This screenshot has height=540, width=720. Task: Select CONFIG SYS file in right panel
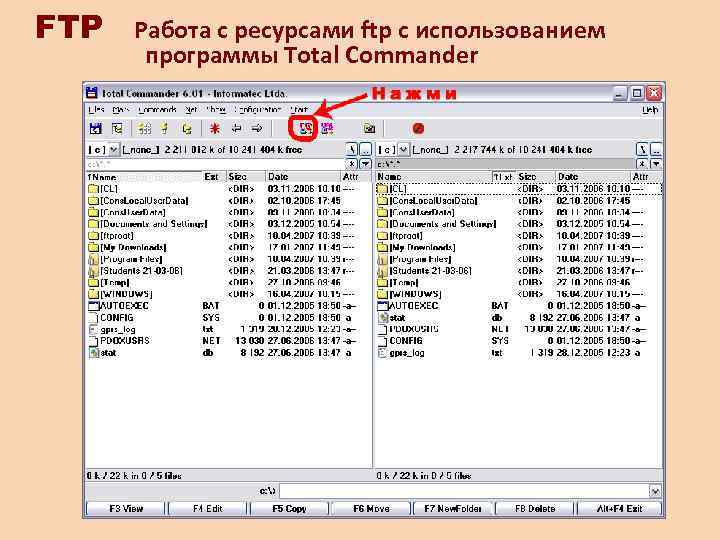click(x=519, y=341)
